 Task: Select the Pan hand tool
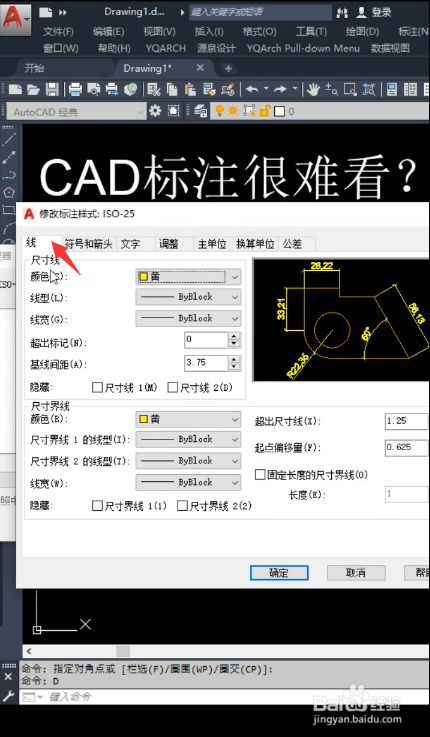pyautogui.click(x=313, y=88)
